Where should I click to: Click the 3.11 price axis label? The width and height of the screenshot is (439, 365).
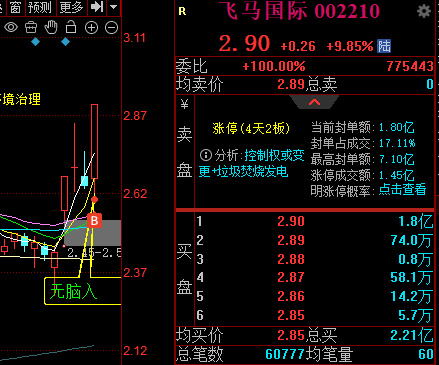tap(135, 38)
